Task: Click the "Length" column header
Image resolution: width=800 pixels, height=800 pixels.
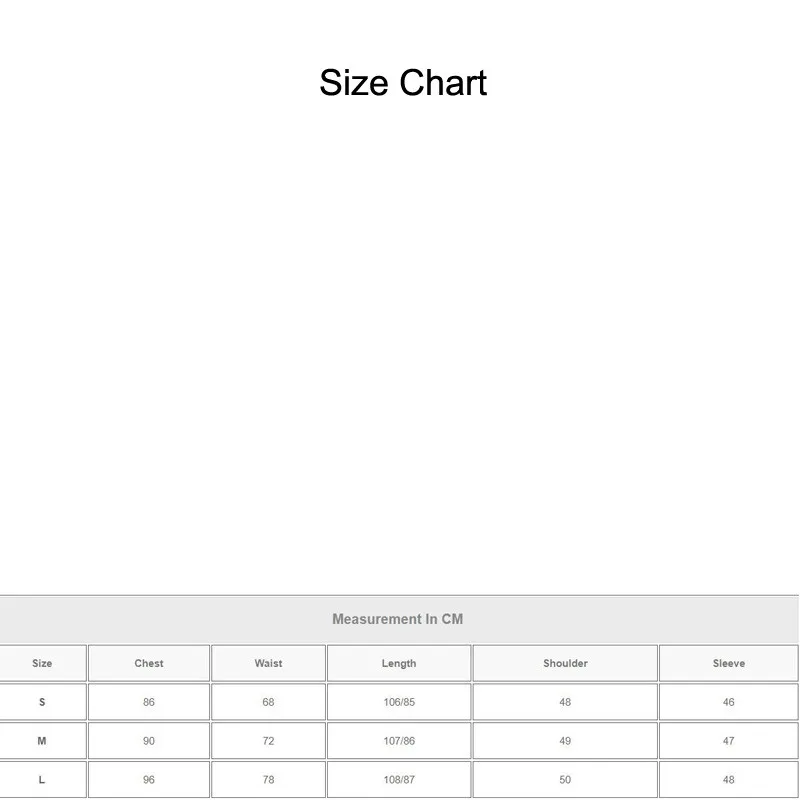Action: point(399,663)
